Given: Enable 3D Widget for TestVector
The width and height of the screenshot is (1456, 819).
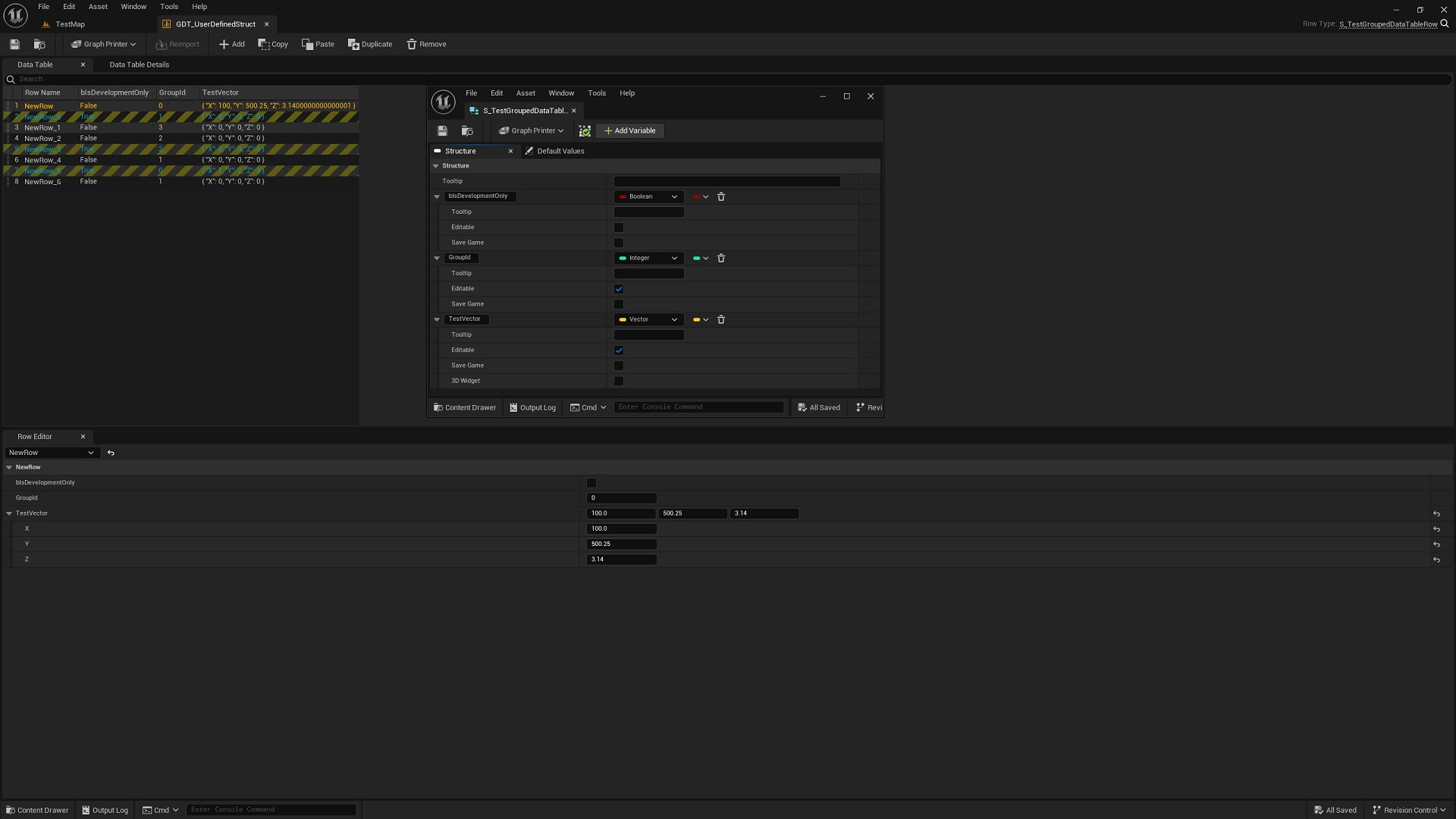Looking at the screenshot, I should coord(619,381).
